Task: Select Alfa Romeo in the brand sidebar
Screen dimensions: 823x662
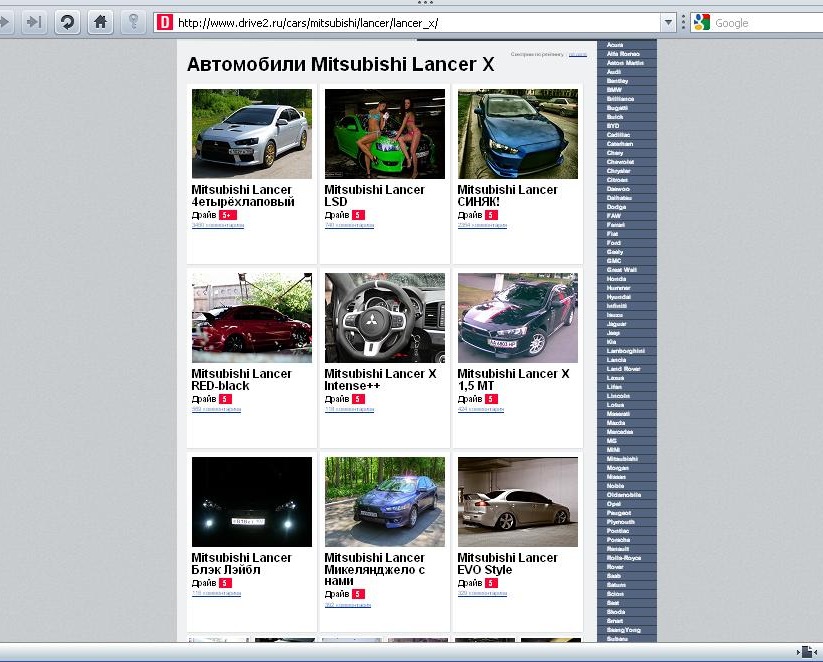Action: tap(623, 54)
